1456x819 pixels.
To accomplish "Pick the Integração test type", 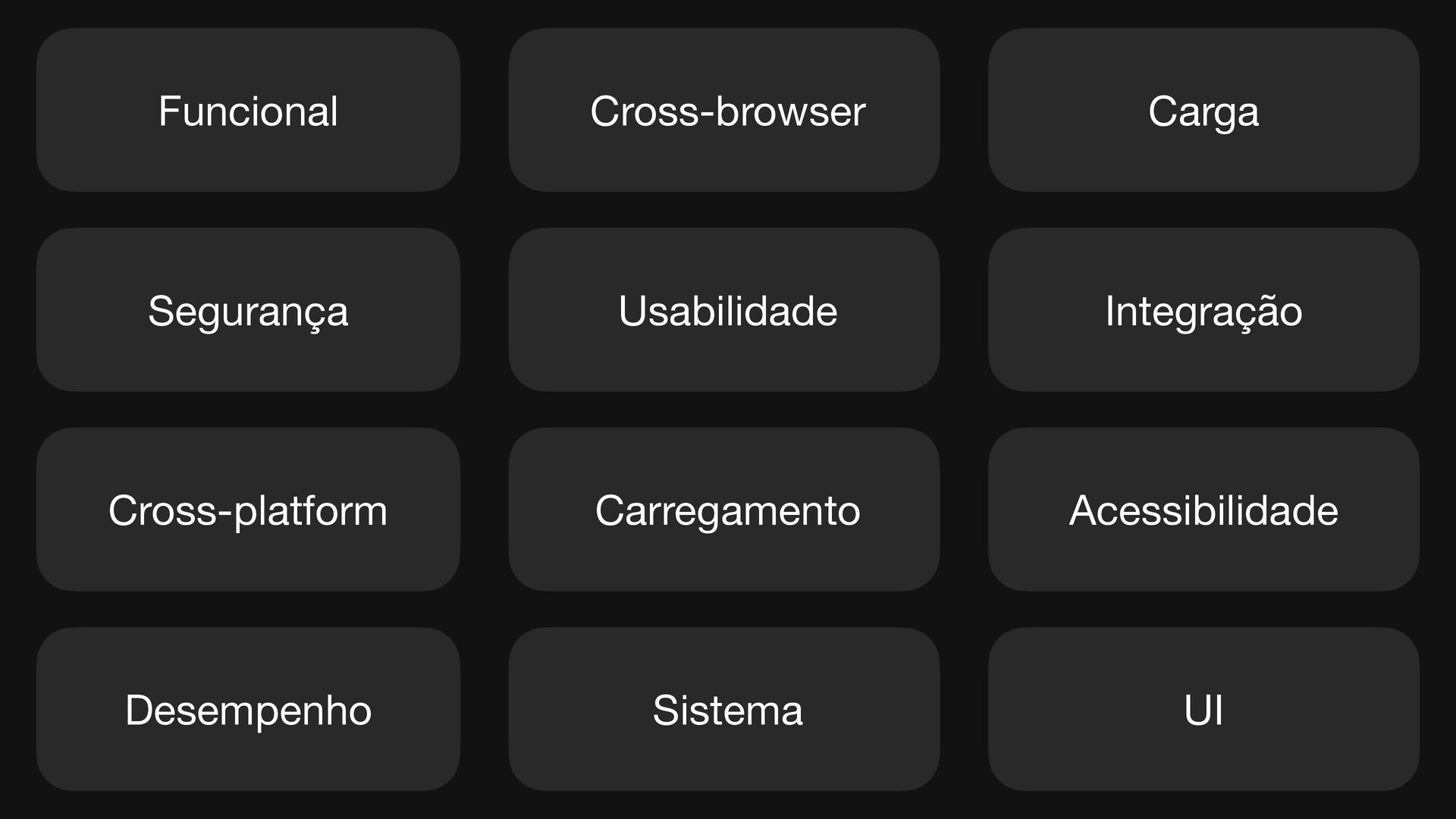I will click(1203, 312).
